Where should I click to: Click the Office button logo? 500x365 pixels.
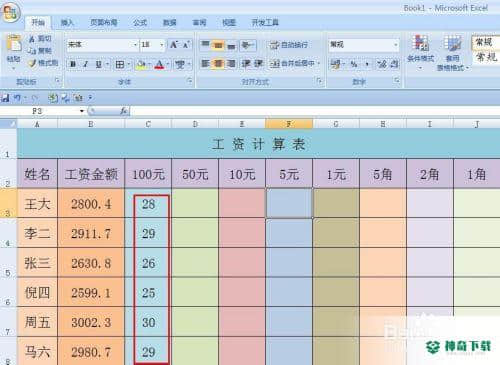(x=10, y=13)
